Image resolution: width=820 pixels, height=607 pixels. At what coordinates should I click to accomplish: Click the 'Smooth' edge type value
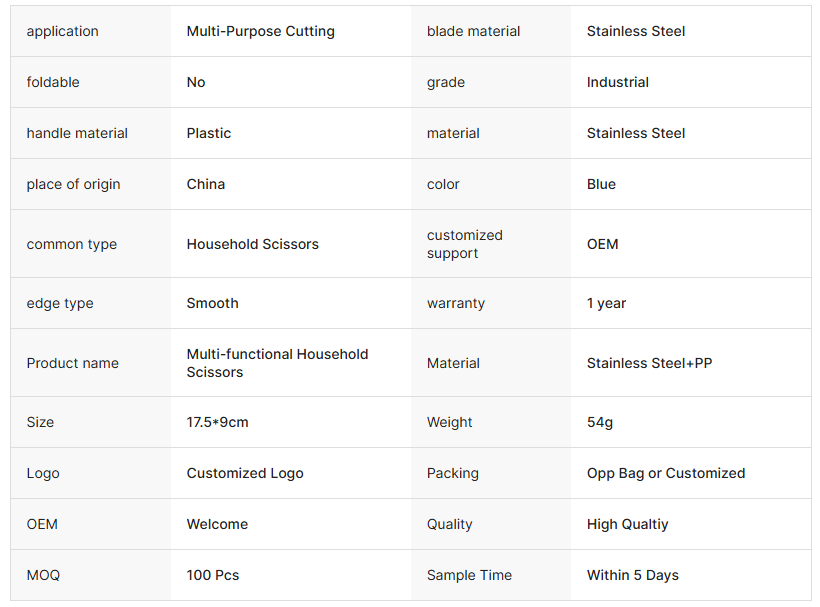(212, 303)
